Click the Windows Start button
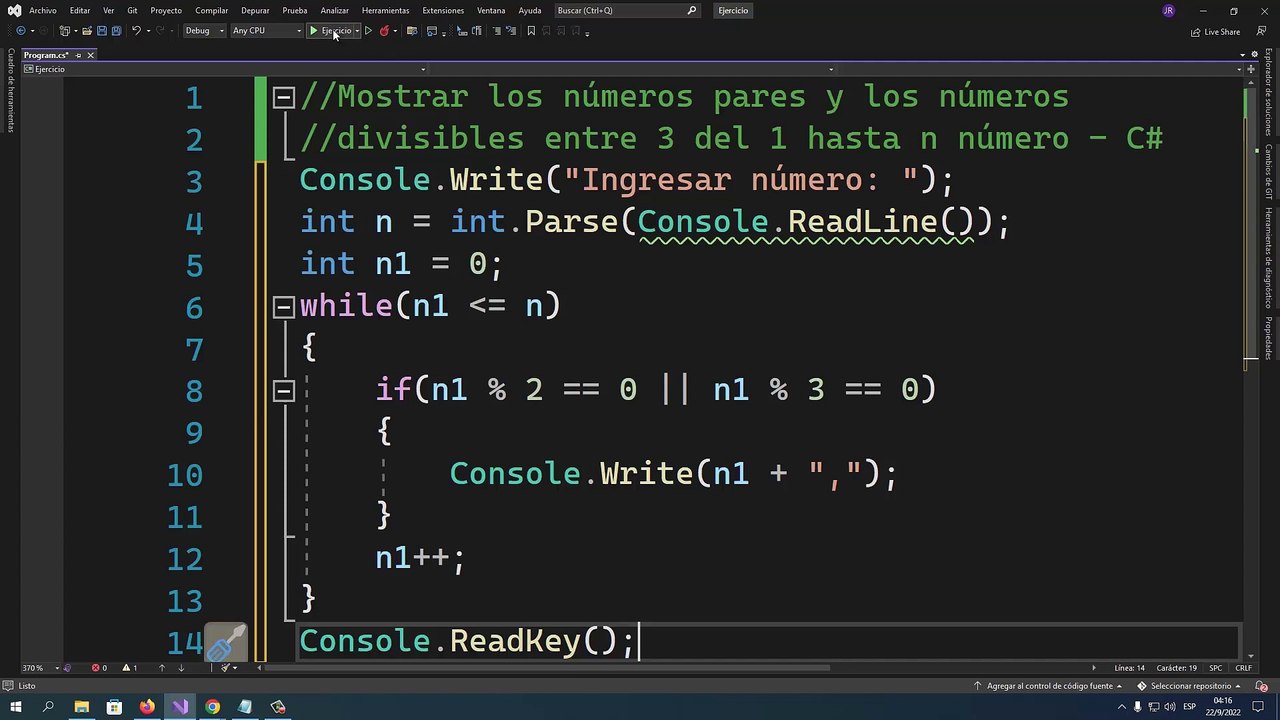This screenshot has width=1280, height=720. [x=15, y=707]
